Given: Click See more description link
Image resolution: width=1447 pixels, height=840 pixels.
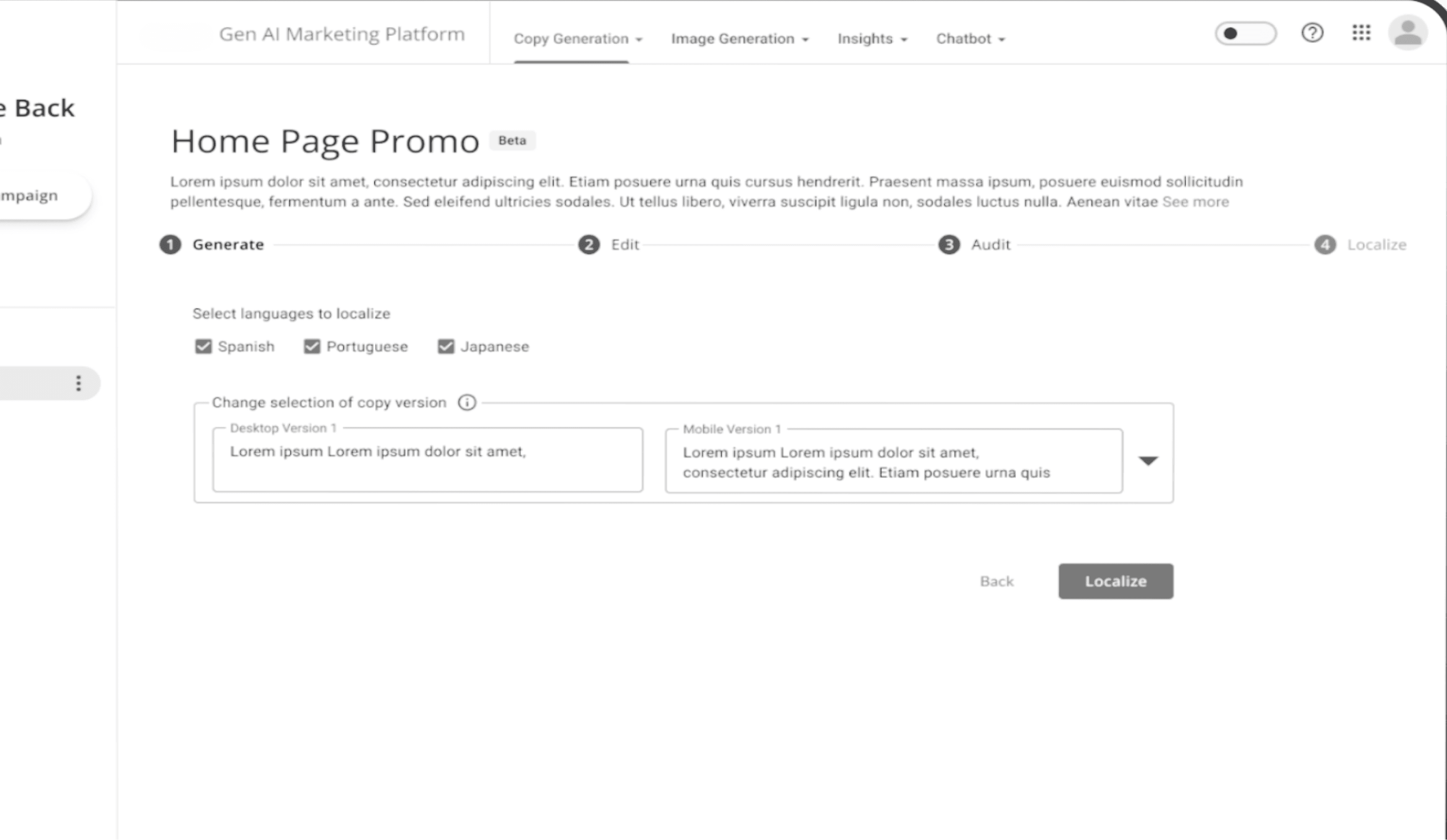Looking at the screenshot, I should [1195, 202].
